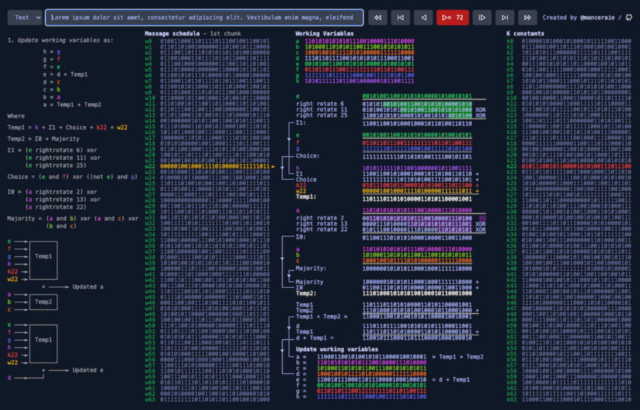Click the 'Majority:' result label

tap(311, 268)
